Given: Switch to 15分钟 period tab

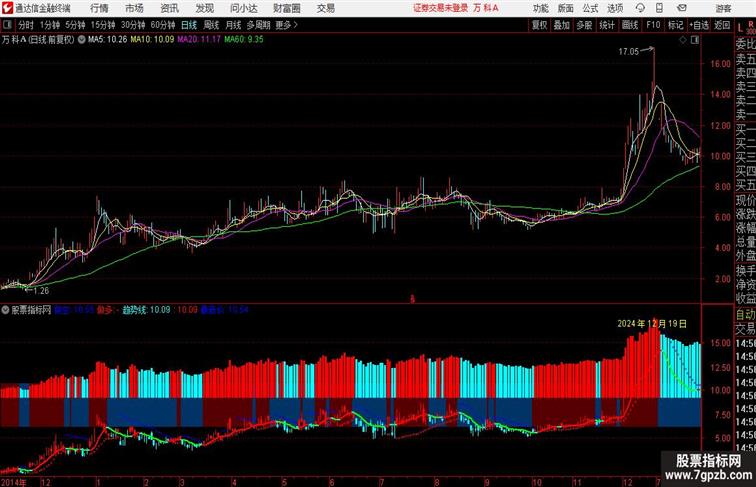Looking at the screenshot, I should pos(103,25).
